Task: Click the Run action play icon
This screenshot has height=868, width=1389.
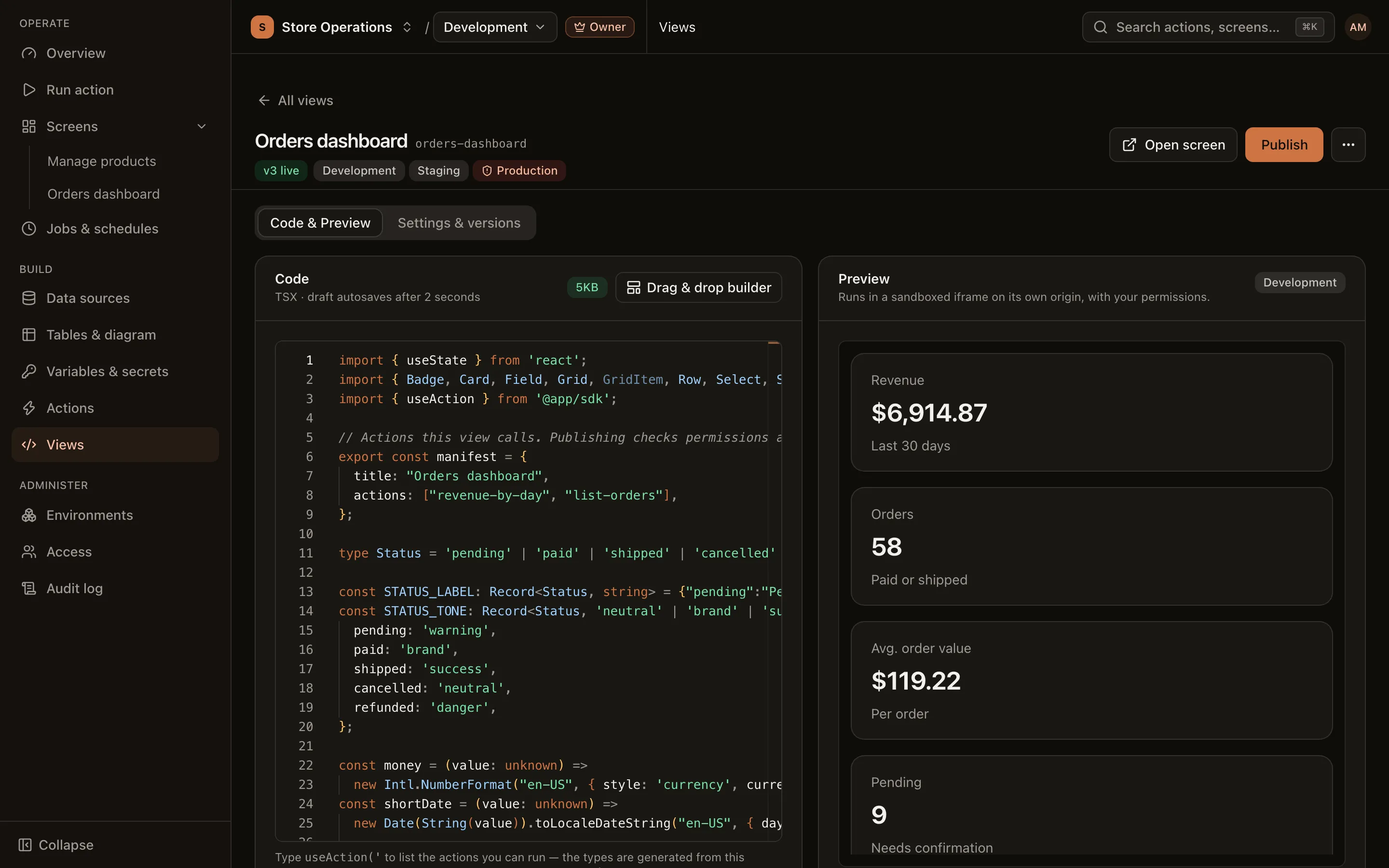Action: (x=29, y=90)
